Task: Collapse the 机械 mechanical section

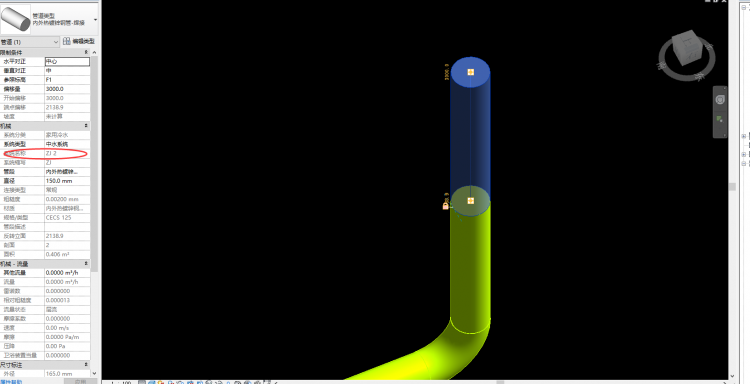Action: tap(86, 126)
